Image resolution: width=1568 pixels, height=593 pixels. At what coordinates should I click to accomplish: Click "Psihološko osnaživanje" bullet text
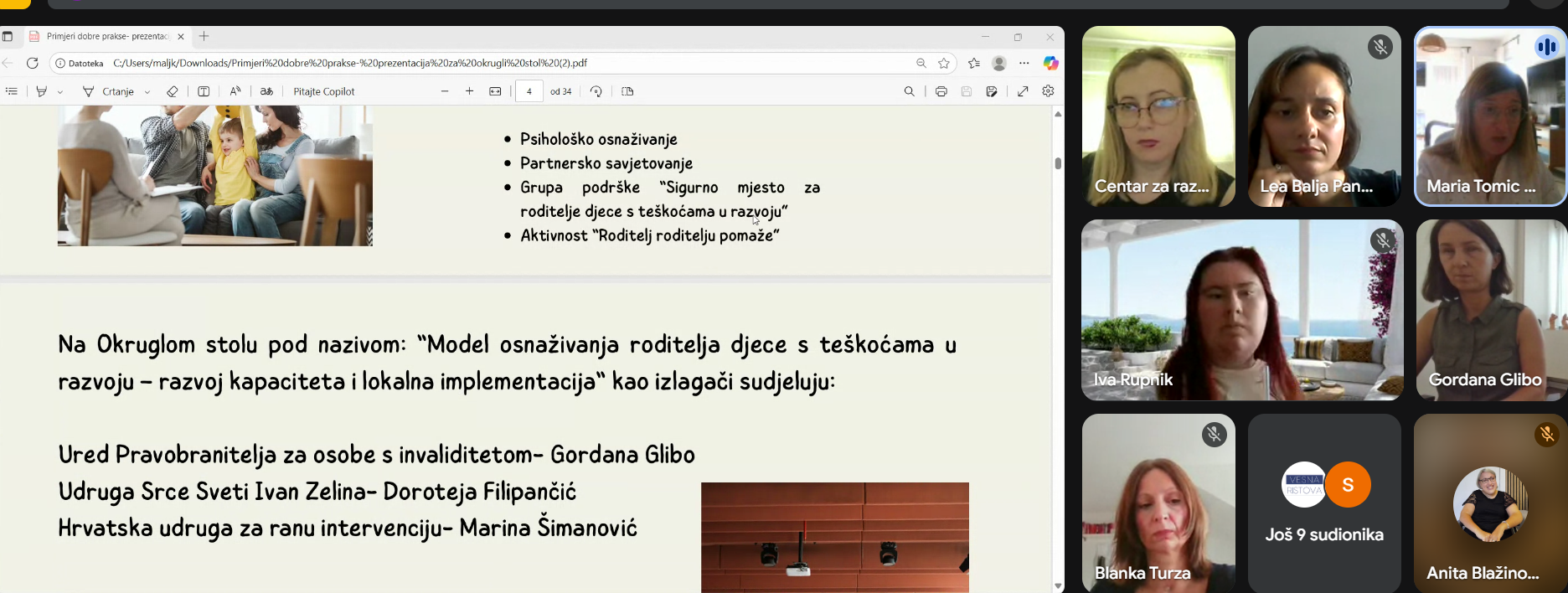coord(599,139)
